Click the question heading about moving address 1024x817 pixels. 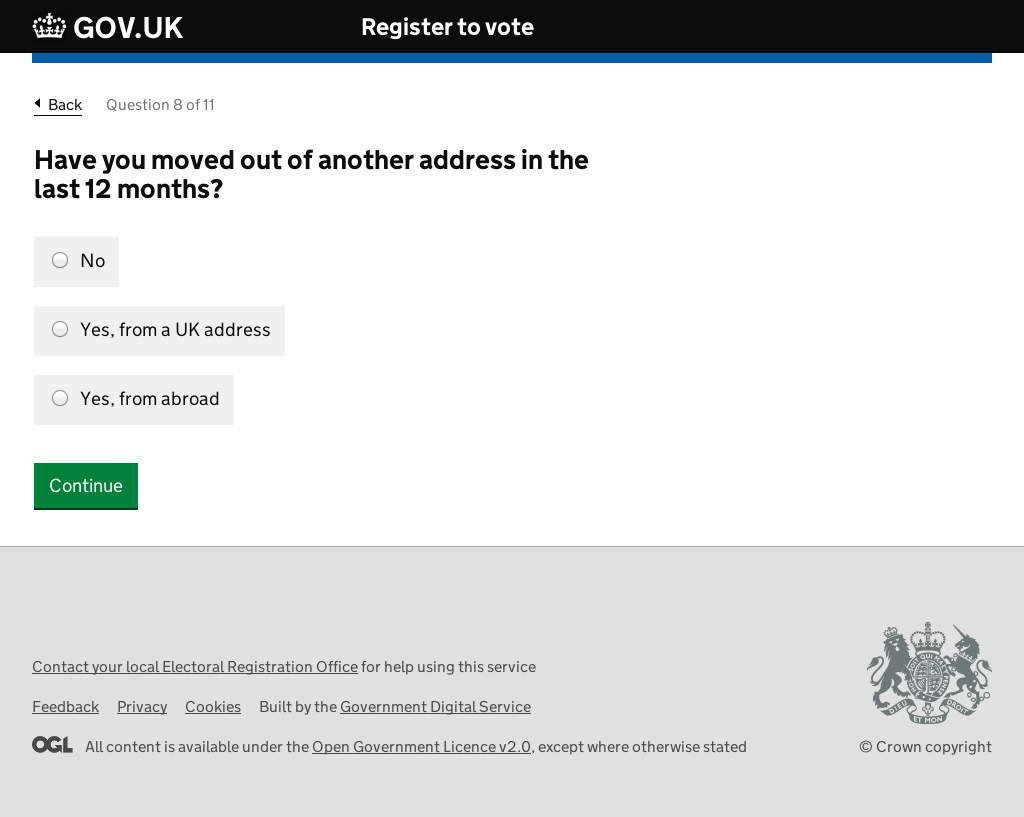311,174
